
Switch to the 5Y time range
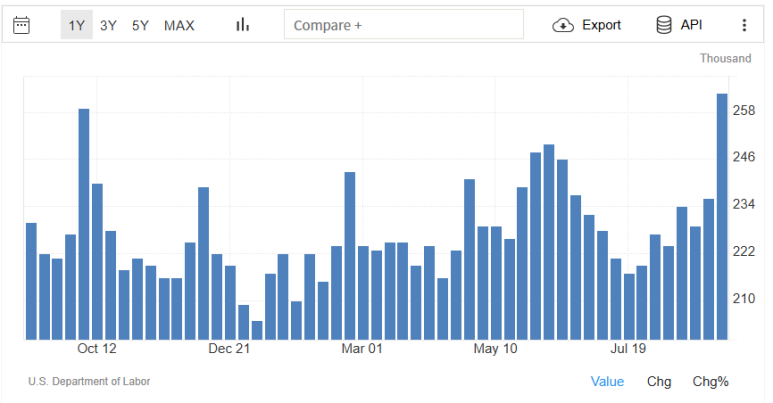(x=140, y=25)
